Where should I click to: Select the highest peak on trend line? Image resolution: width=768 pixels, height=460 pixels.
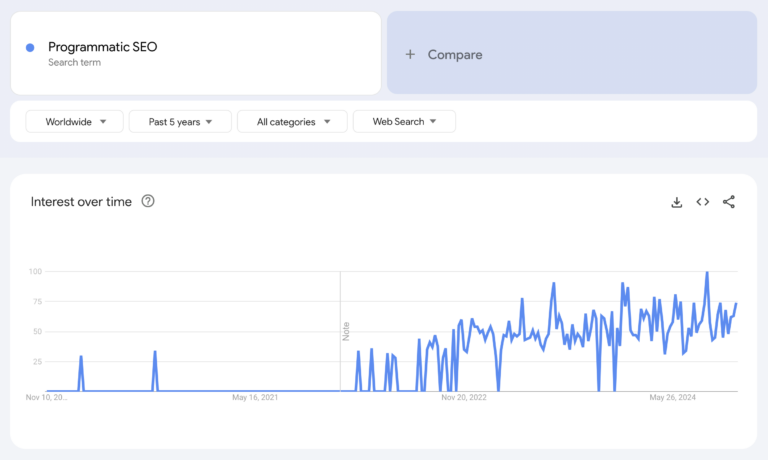pyautogui.click(x=707, y=273)
